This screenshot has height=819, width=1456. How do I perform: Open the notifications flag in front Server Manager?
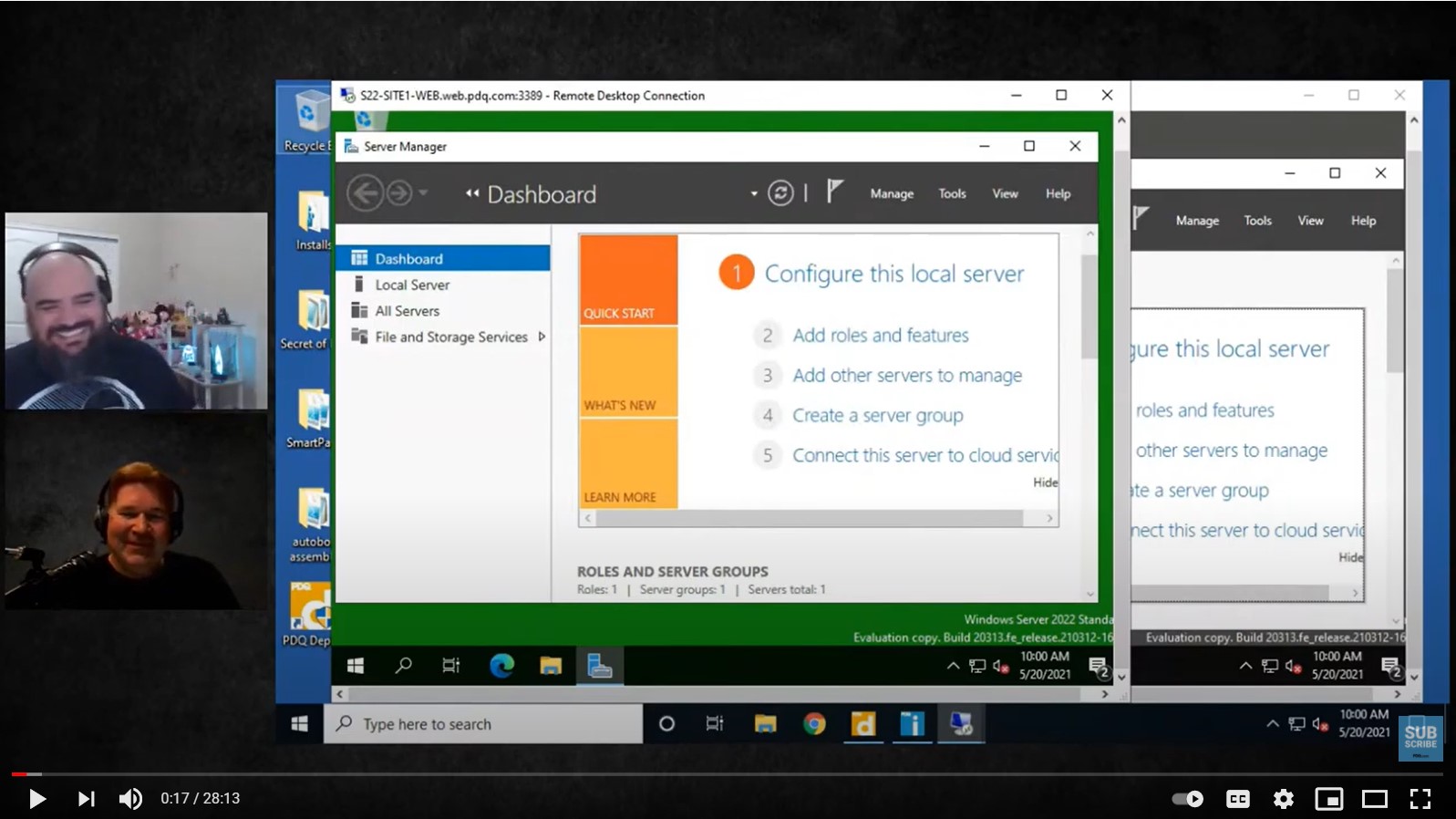pyautogui.click(x=834, y=192)
